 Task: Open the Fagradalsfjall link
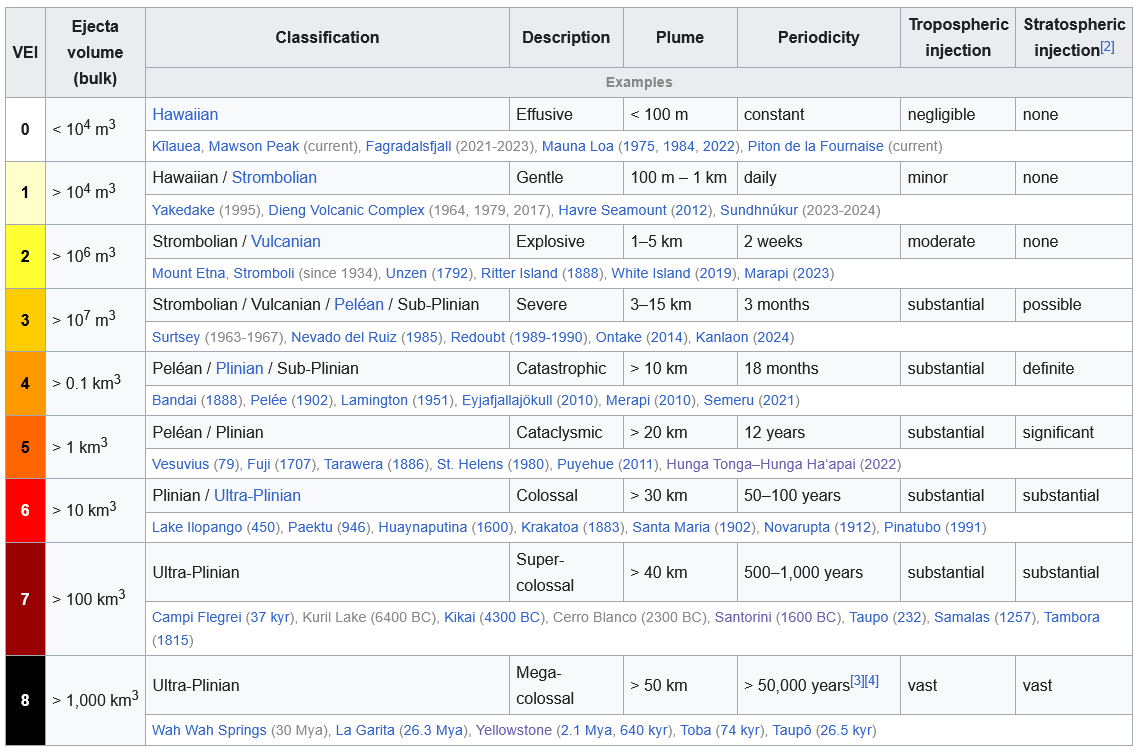click(x=408, y=146)
